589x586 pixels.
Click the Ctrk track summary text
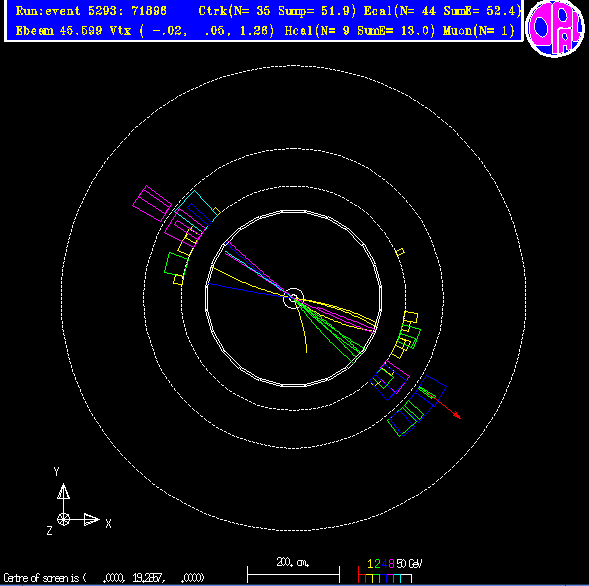[x=277, y=11]
